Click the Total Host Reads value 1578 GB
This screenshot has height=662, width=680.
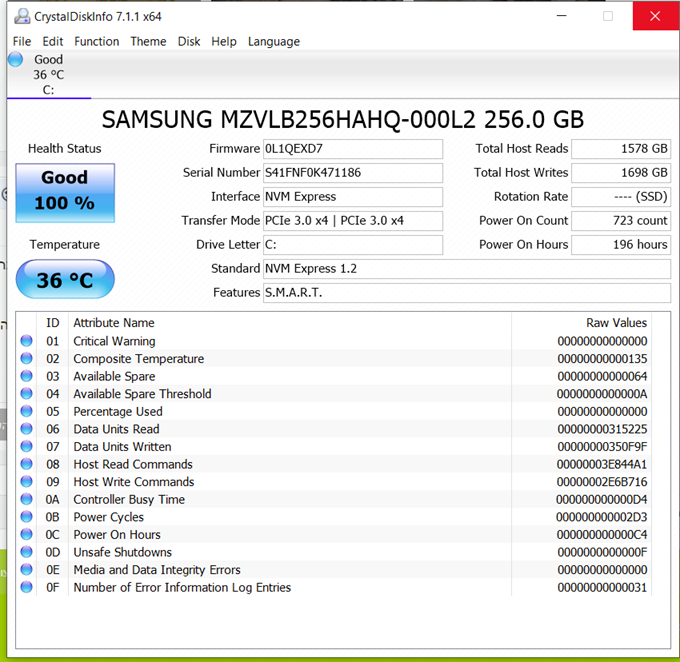(621, 149)
